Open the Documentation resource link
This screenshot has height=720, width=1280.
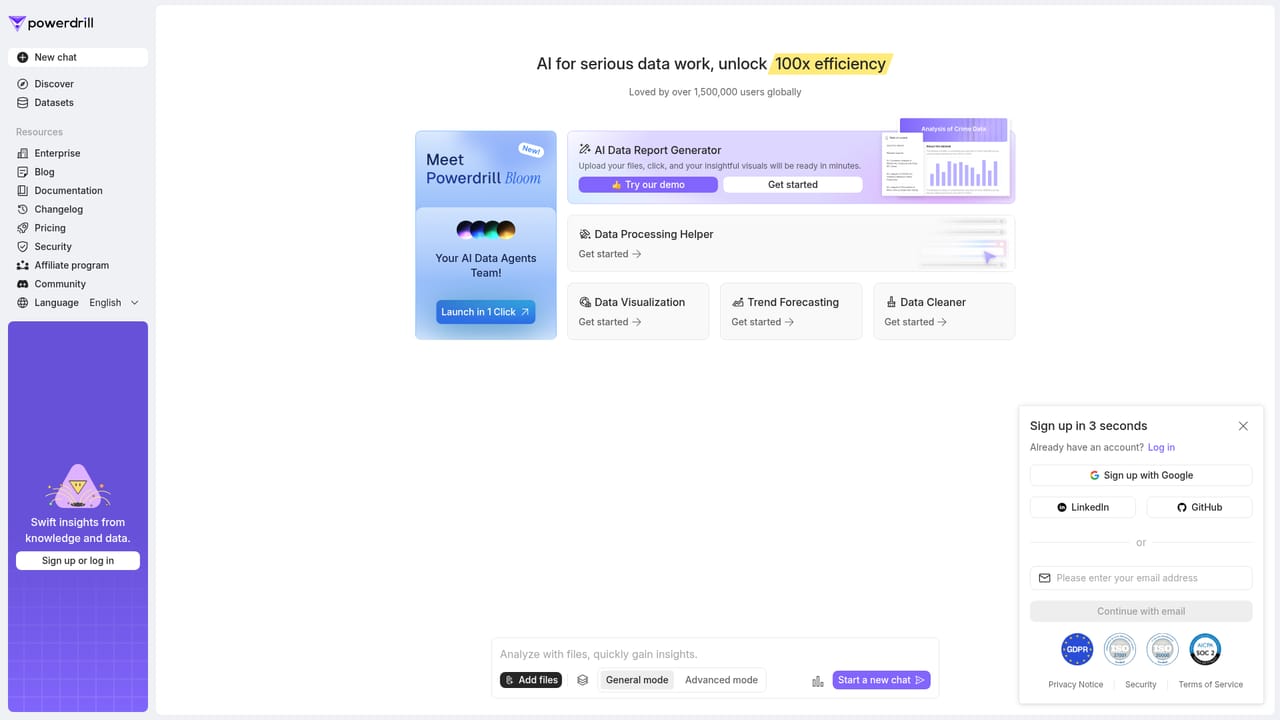tap(78, 191)
